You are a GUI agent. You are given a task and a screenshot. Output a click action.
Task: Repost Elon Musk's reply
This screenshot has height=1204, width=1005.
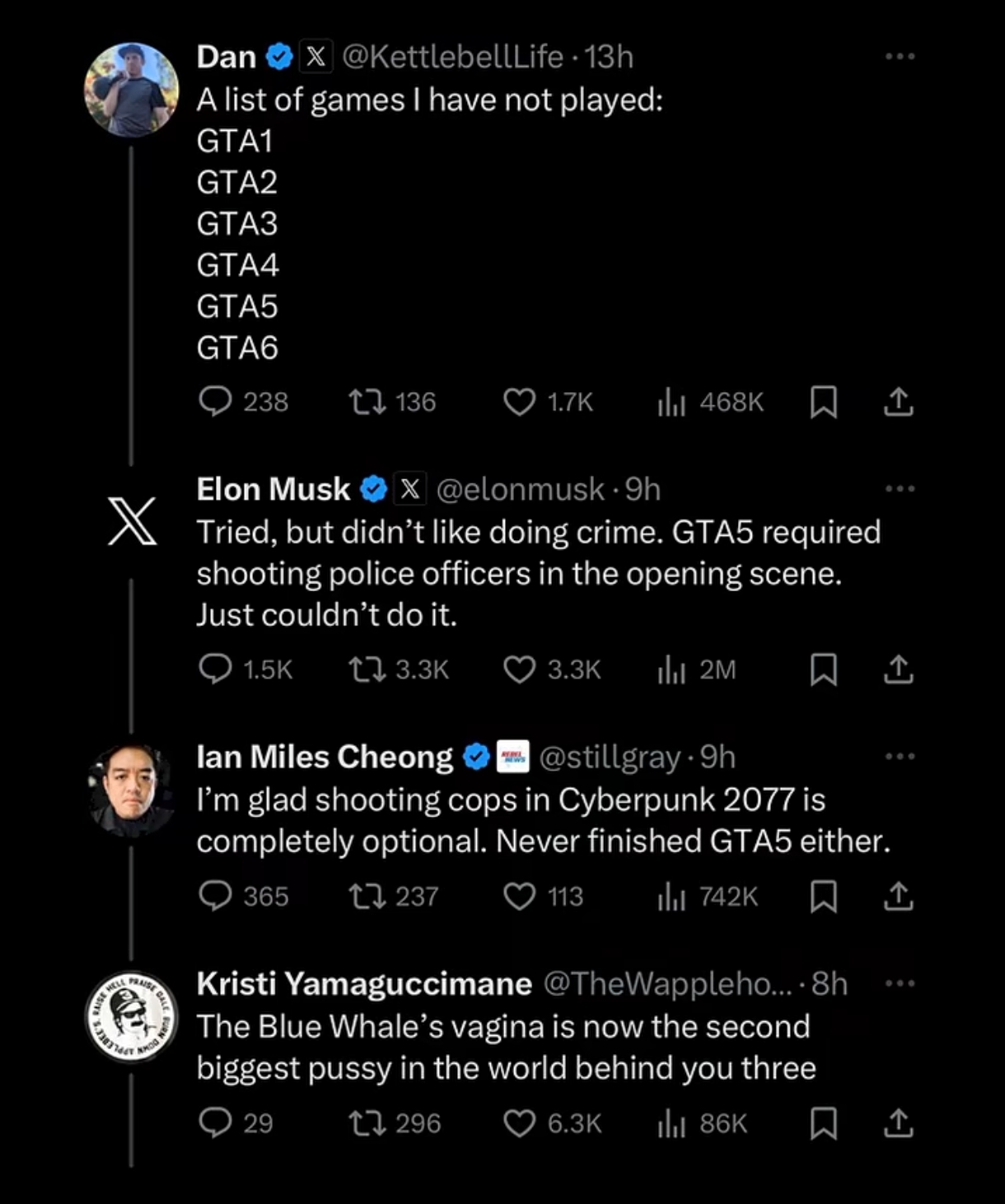[x=367, y=670]
